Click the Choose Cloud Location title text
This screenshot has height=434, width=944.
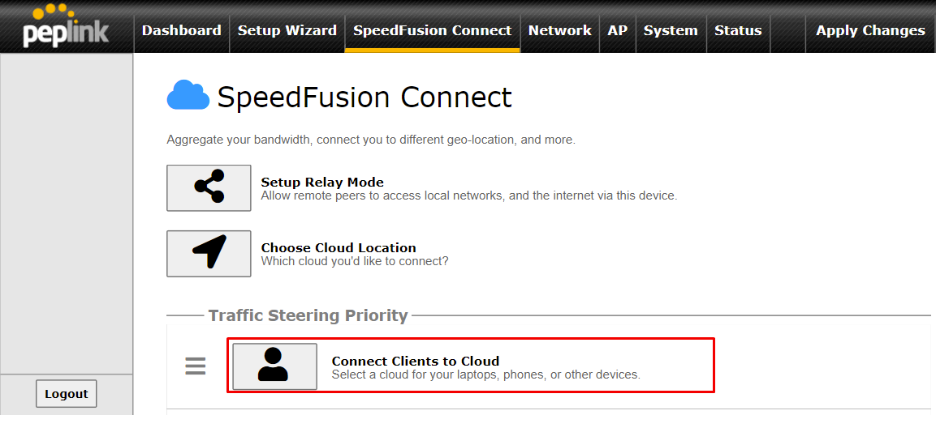pyautogui.click(x=338, y=247)
